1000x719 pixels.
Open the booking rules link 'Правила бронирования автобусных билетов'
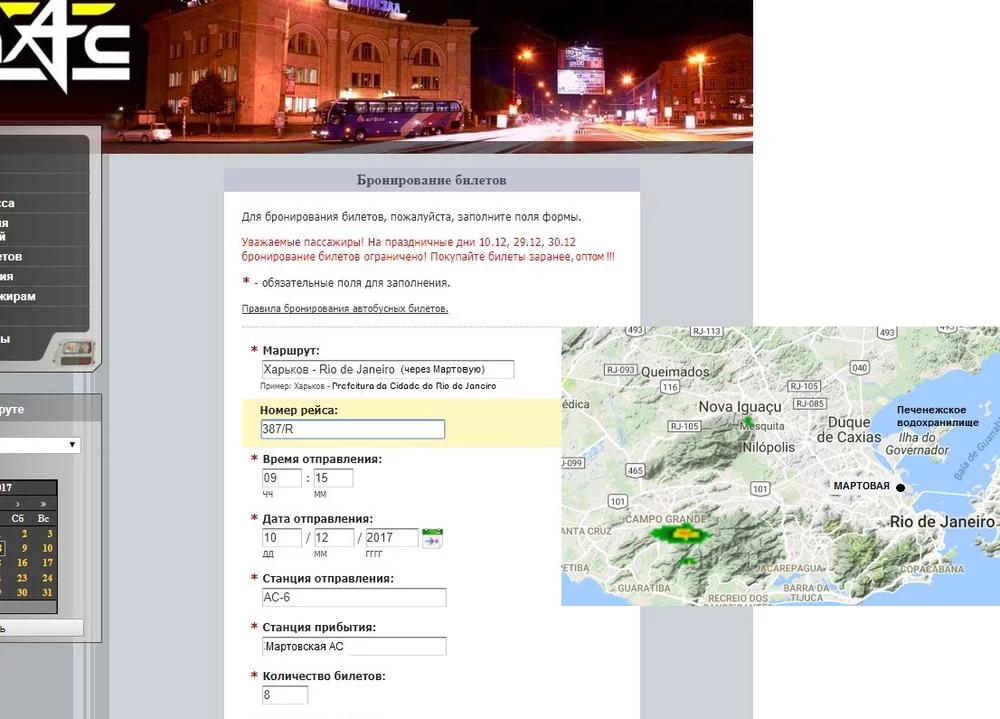tap(345, 309)
